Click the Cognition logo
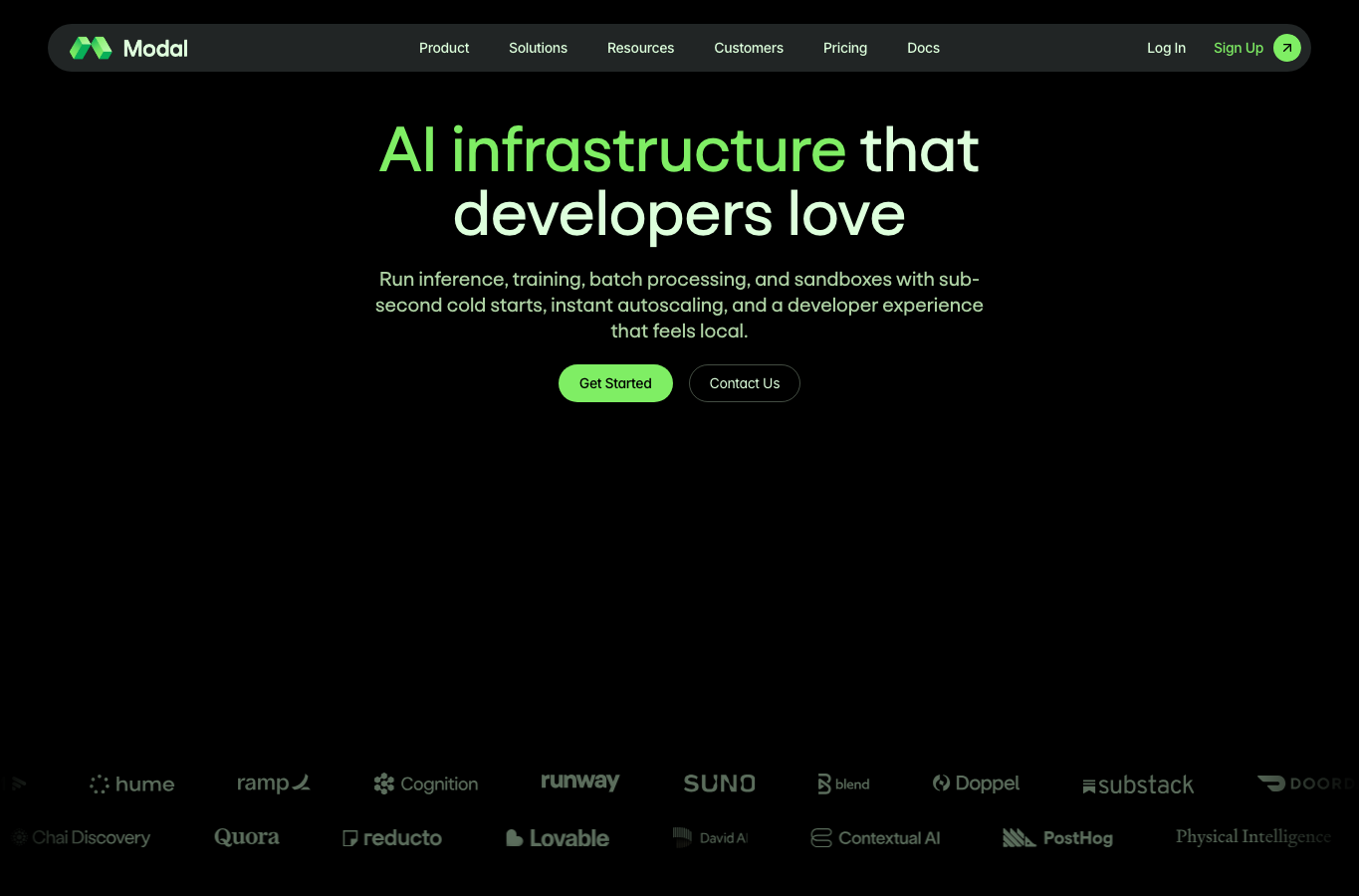Screen dimensions: 1359x896 [426, 784]
